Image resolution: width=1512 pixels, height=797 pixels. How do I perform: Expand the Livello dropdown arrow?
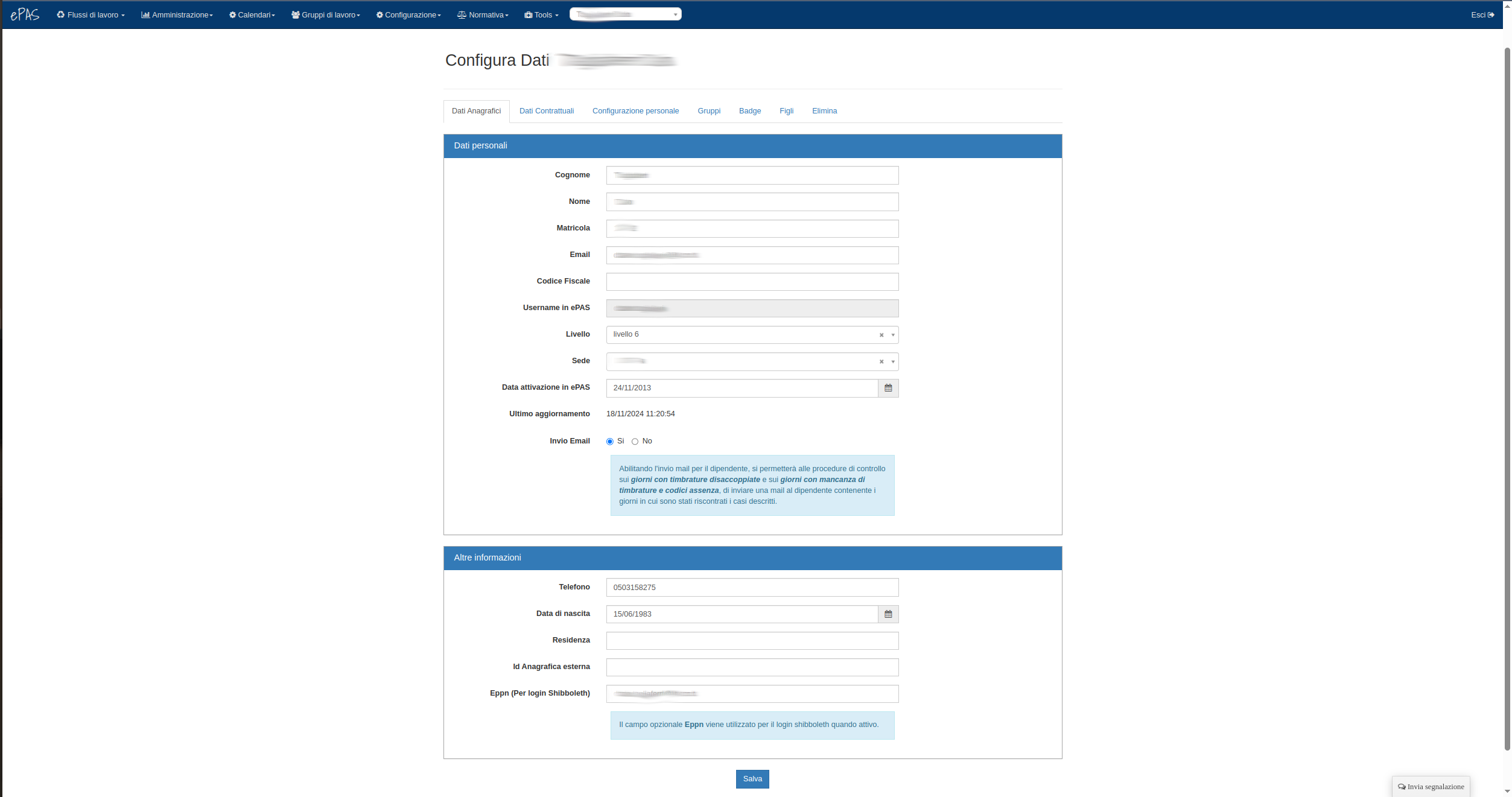tap(892, 335)
